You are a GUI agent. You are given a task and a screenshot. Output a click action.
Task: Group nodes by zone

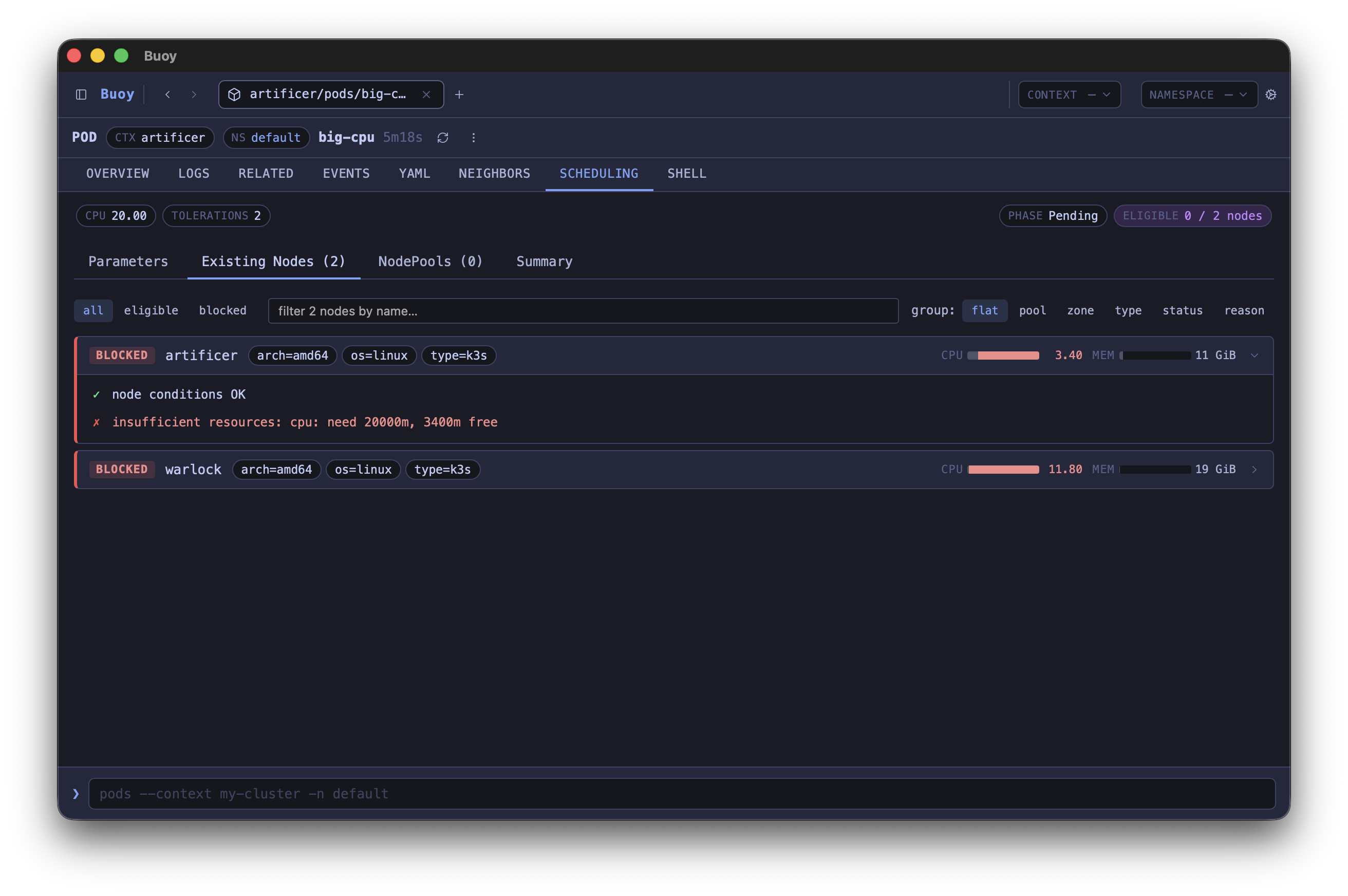[x=1080, y=310]
